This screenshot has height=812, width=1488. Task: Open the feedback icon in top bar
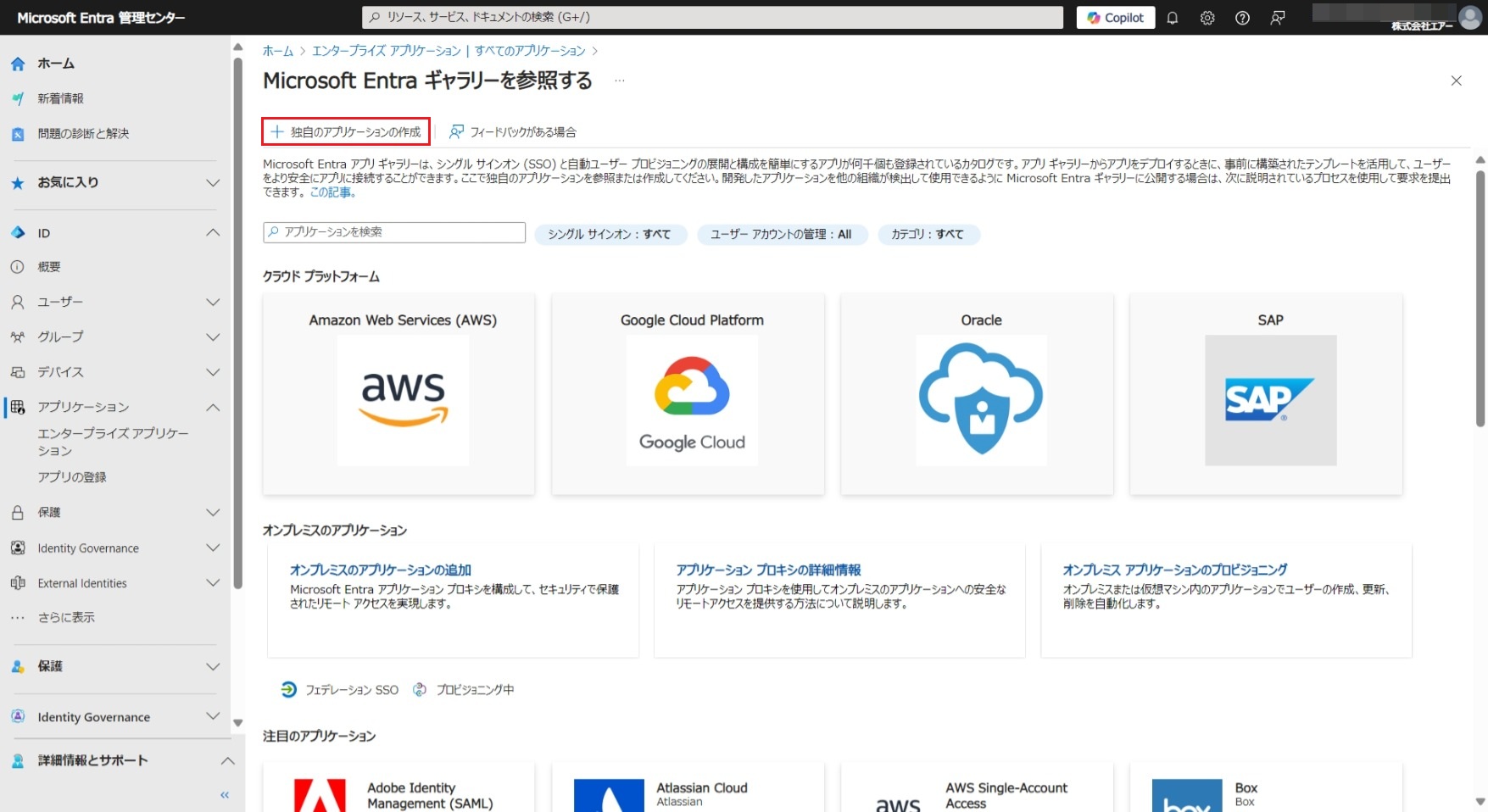pyautogui.click(x=1278, y=18)
